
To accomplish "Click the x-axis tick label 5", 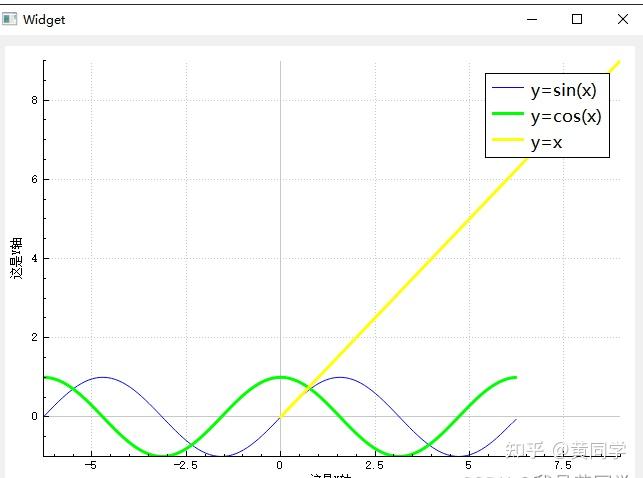I will point(468,465).
